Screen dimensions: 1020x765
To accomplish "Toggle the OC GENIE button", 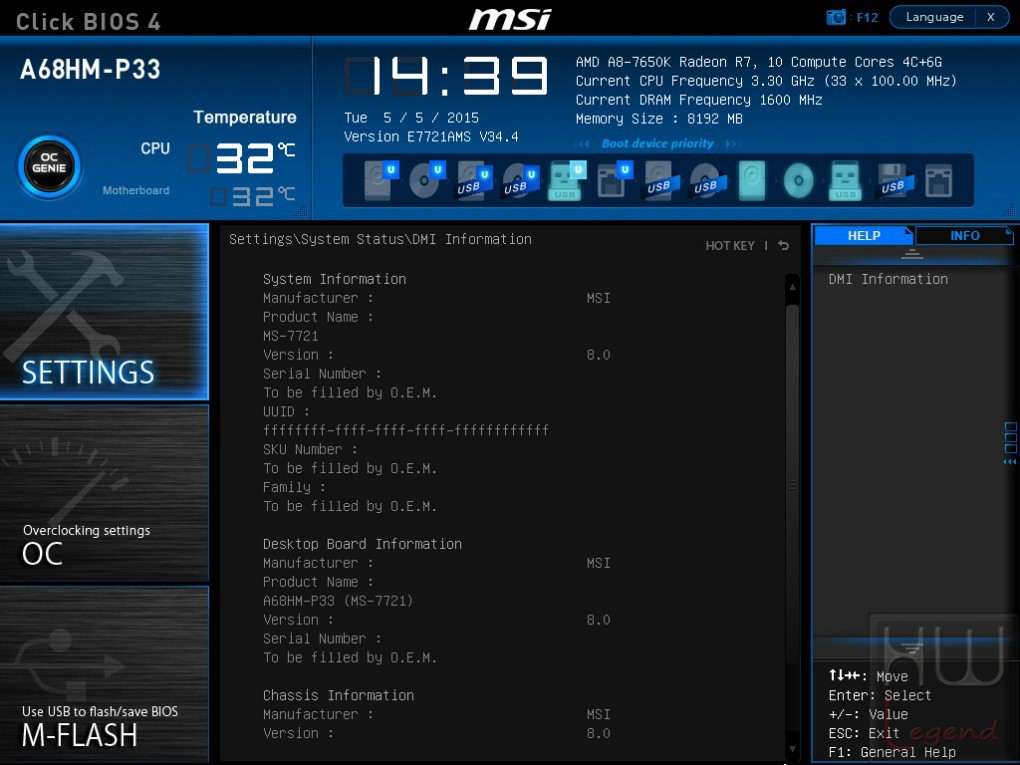I will (x=49, y=167).
